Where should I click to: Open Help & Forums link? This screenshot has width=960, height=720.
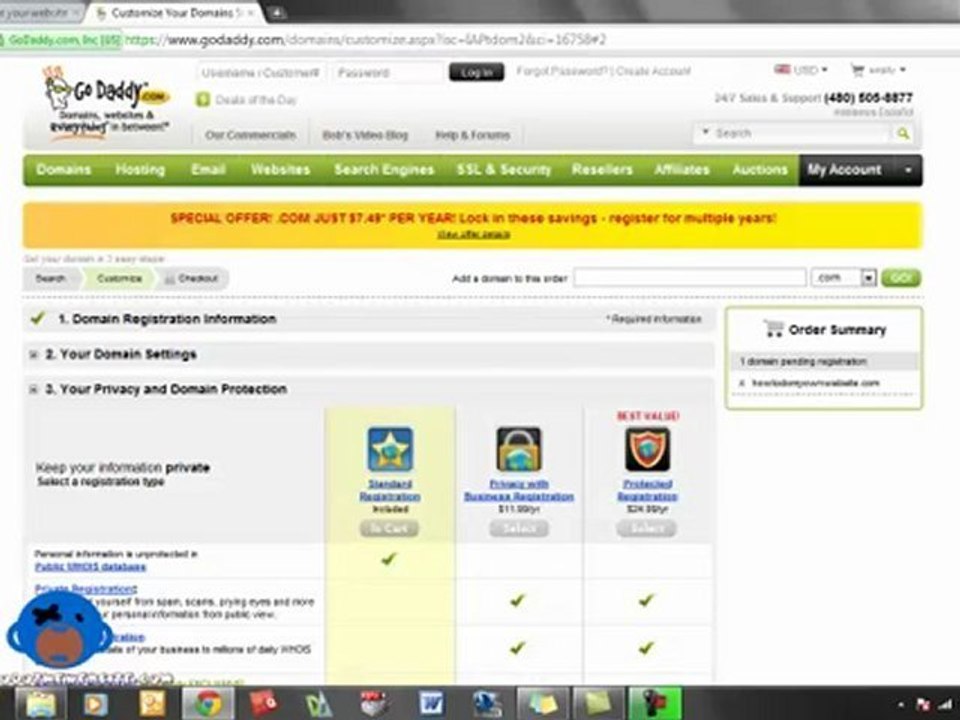point(472,135)
